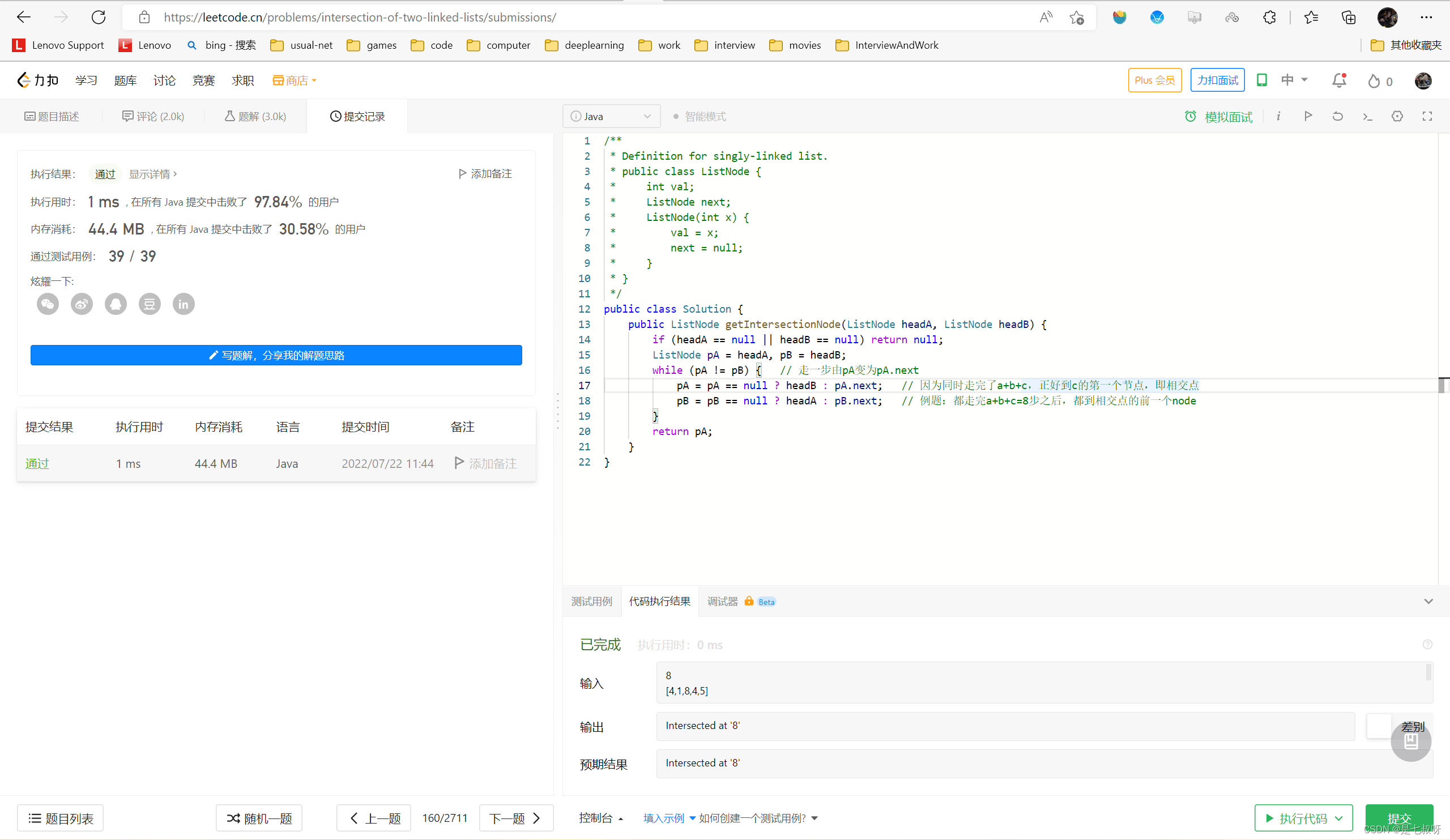
Task: Click the Douban share icon
Action: 150,304
